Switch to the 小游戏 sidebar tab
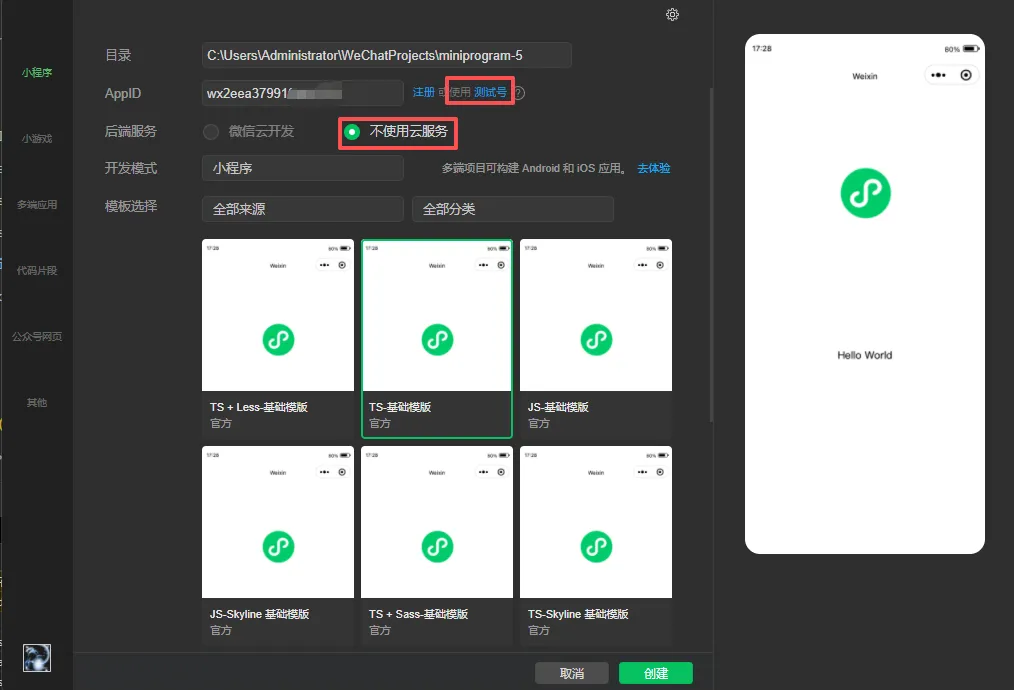Viewport: 1014px width, 690px height. (37, 138)
